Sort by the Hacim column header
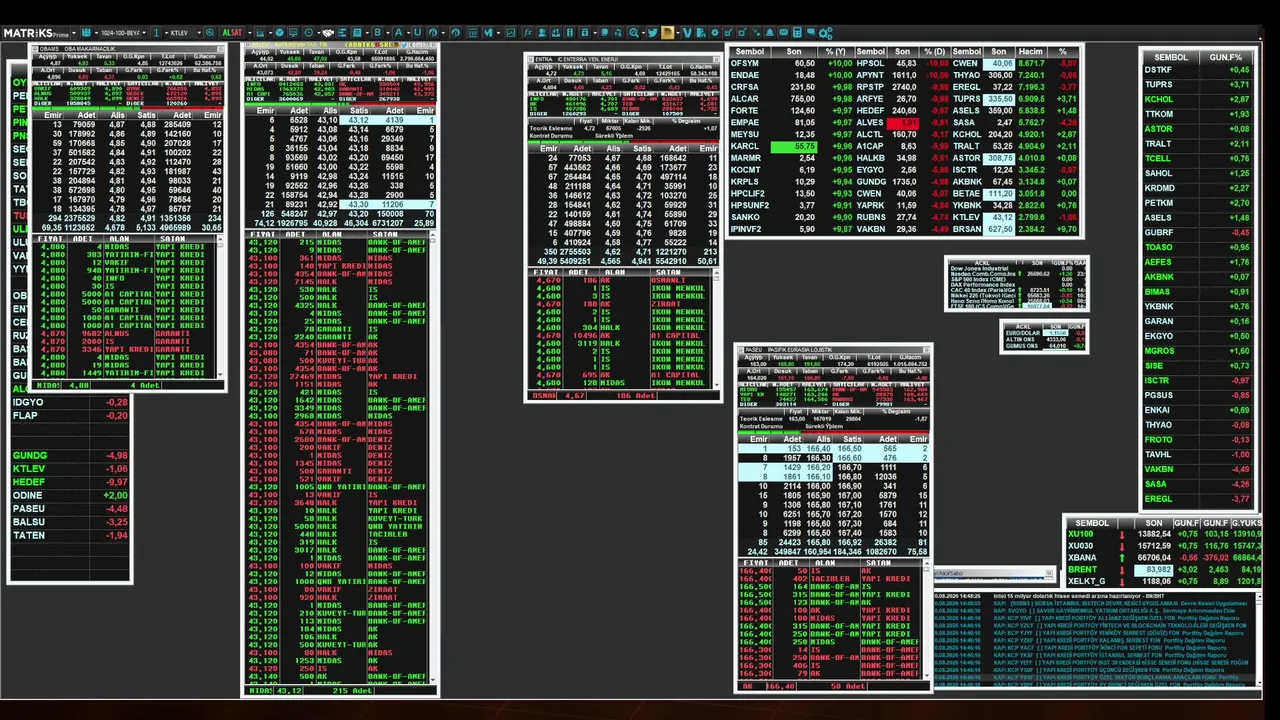Image resolution: width=1280 pixels, height=720 pixels. coord(1030,52)
